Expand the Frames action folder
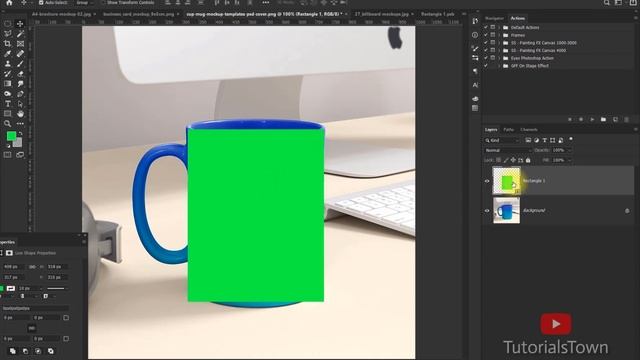Image resolution: width=640 pixels, height=360 pixels. (x=499, y=35)
